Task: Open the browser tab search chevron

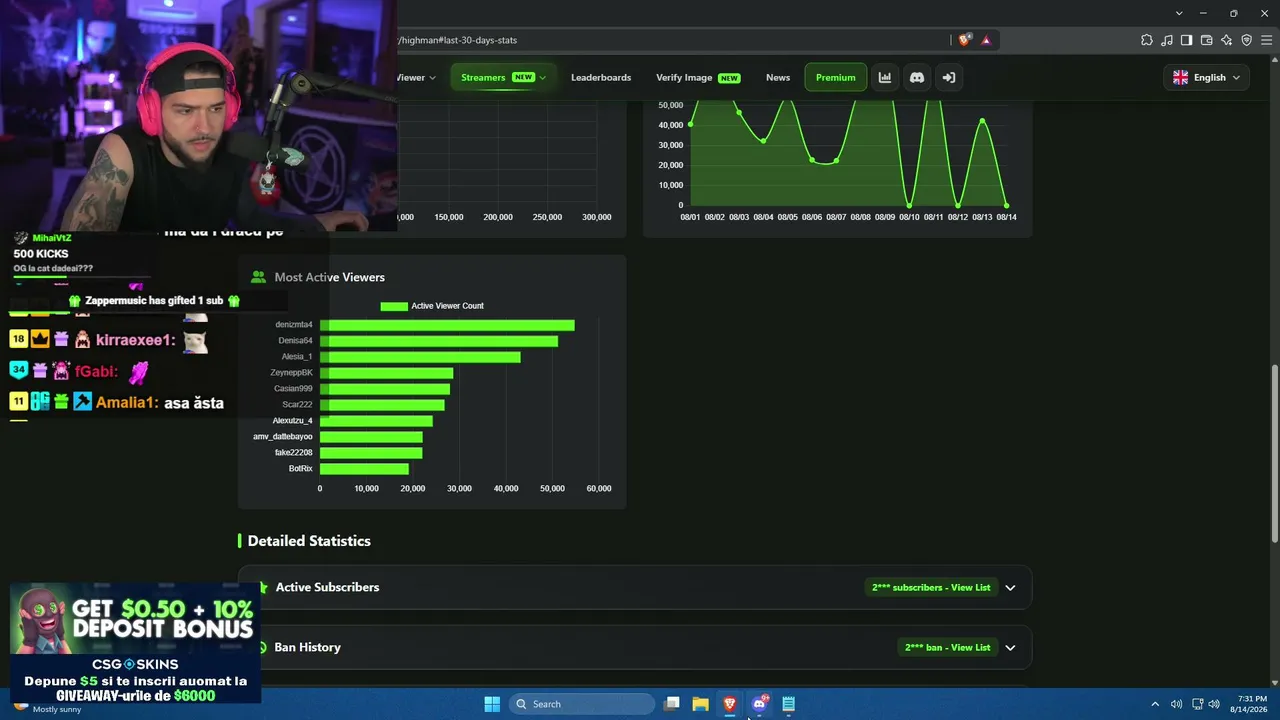Action: click(1179, 13)
